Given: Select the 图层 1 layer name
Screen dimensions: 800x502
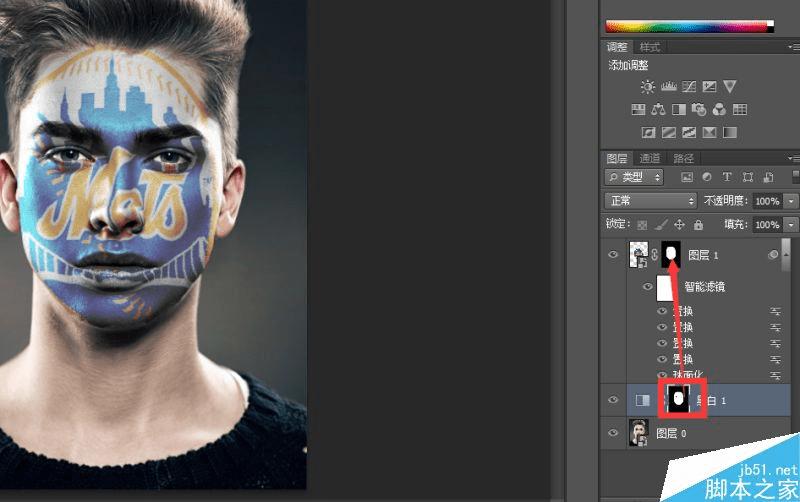Looking at the screenshot, I should [x=703, y=255].
